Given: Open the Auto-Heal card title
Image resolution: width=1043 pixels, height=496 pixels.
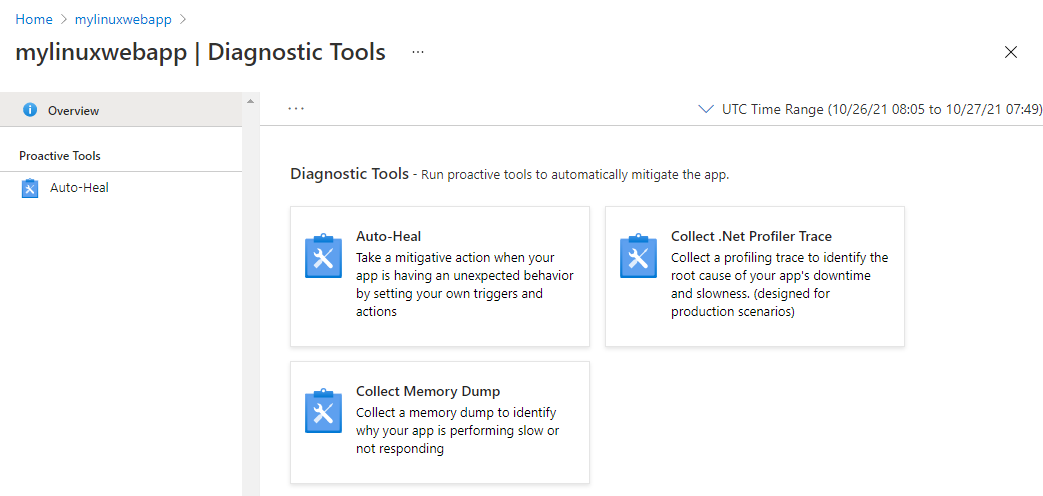Looking at the screenshot, I should click(388, 237).
